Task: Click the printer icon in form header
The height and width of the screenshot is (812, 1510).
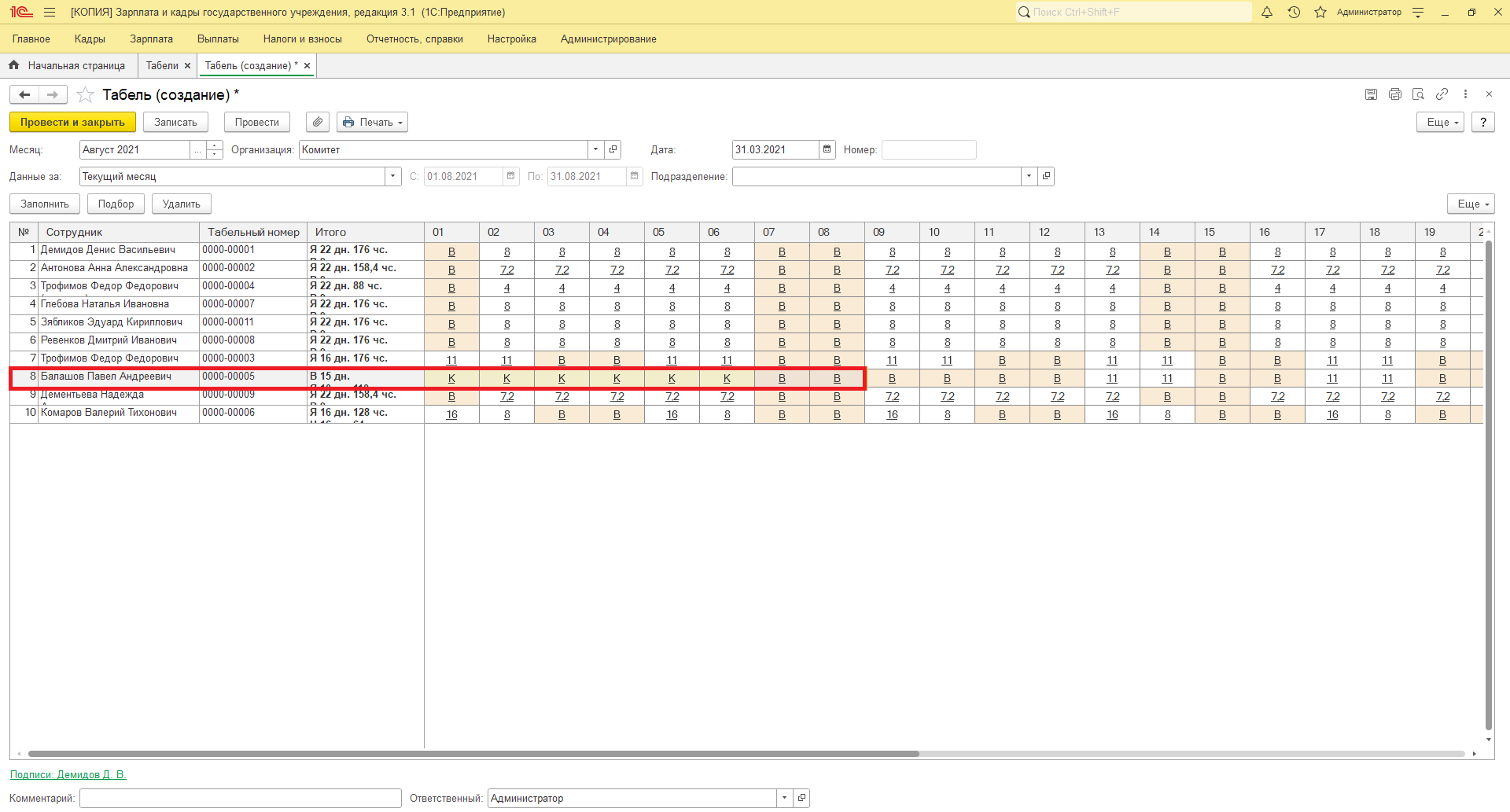Action: tap(1394, 94)
